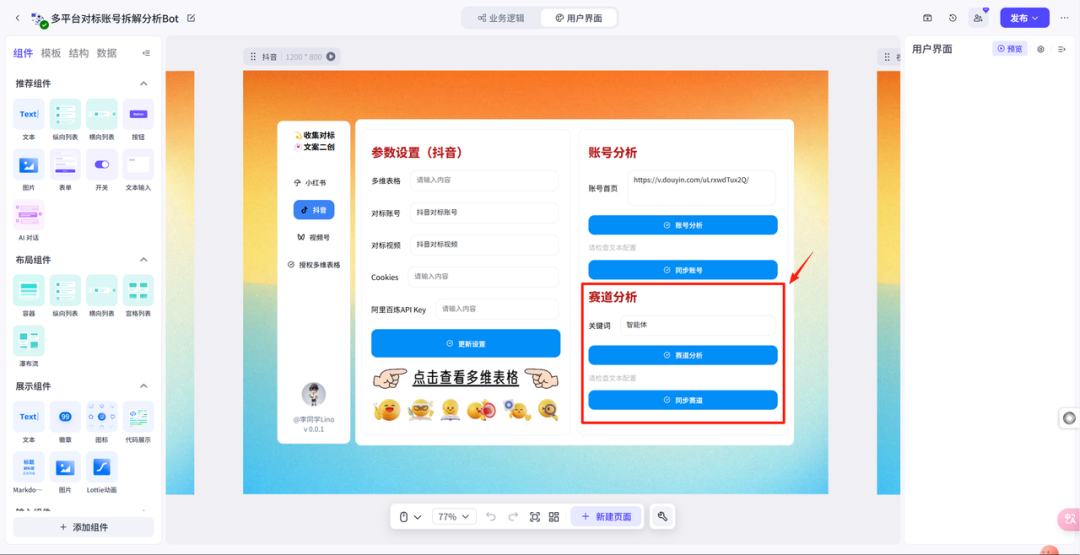
Task: Open the three-dot more menu
Action: pyautogui.click(x=1065, y=18)
